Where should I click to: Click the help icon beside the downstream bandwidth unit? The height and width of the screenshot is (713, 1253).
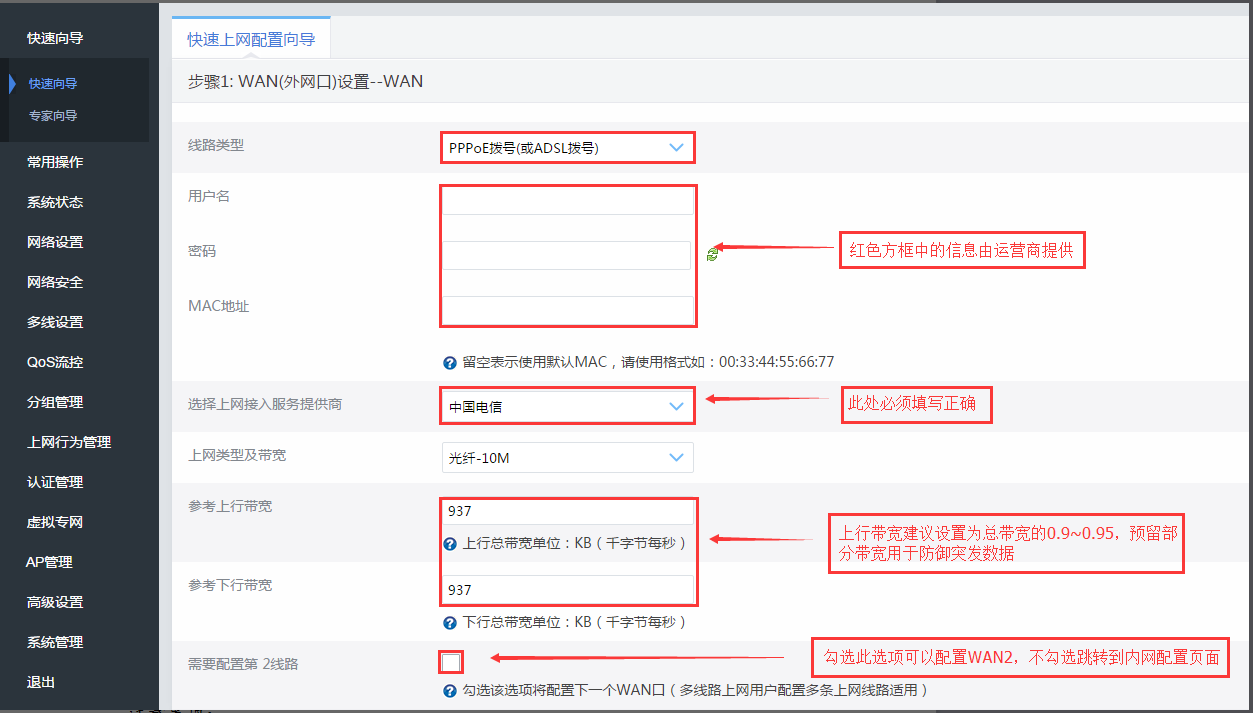(450, 622)
